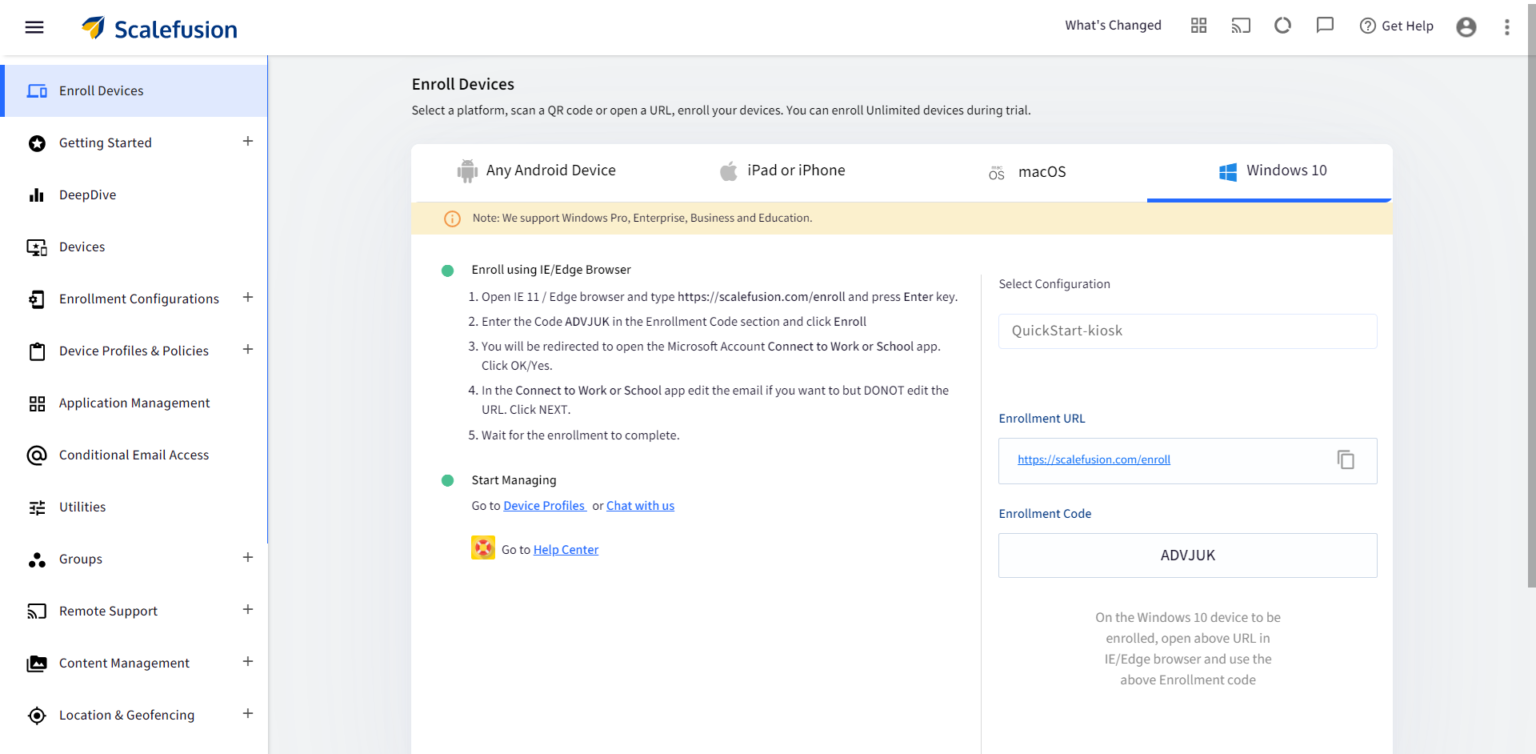Open the navigation hamburger menu
1536x754 pixels.
[33, 27]
